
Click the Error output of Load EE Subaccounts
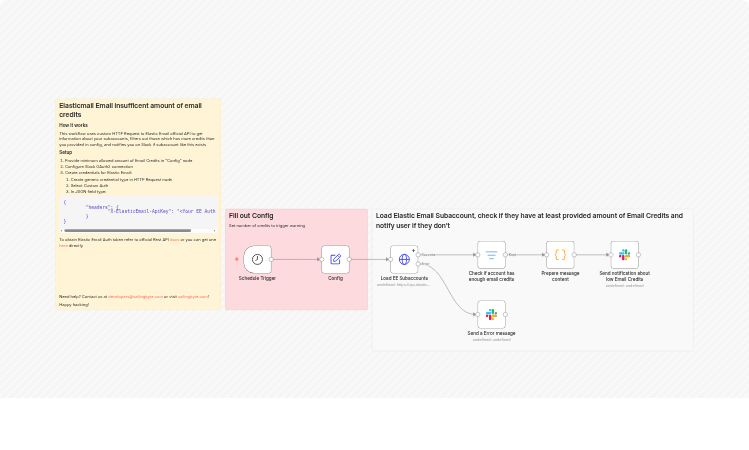click(418, 264)
